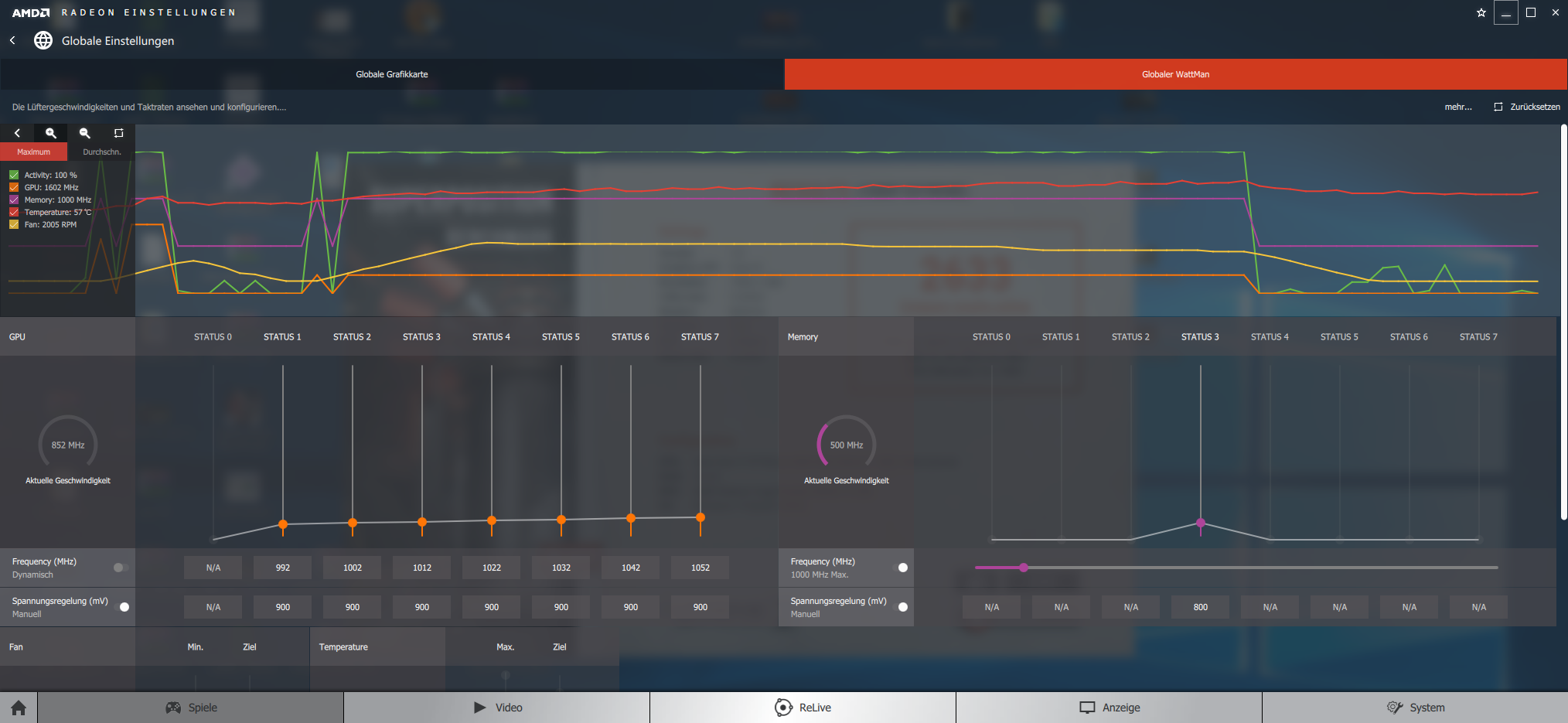
Task: Switch to Globale Grafikkarte tab
Action: coord(392,74)
